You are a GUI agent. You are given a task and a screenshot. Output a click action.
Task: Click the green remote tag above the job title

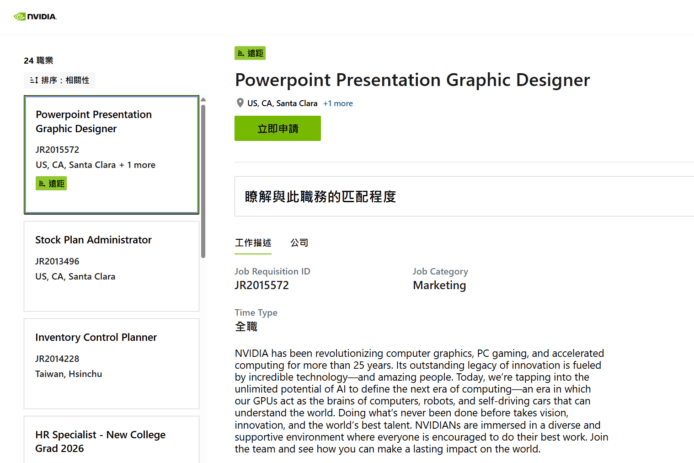click(x=250, y=53)
